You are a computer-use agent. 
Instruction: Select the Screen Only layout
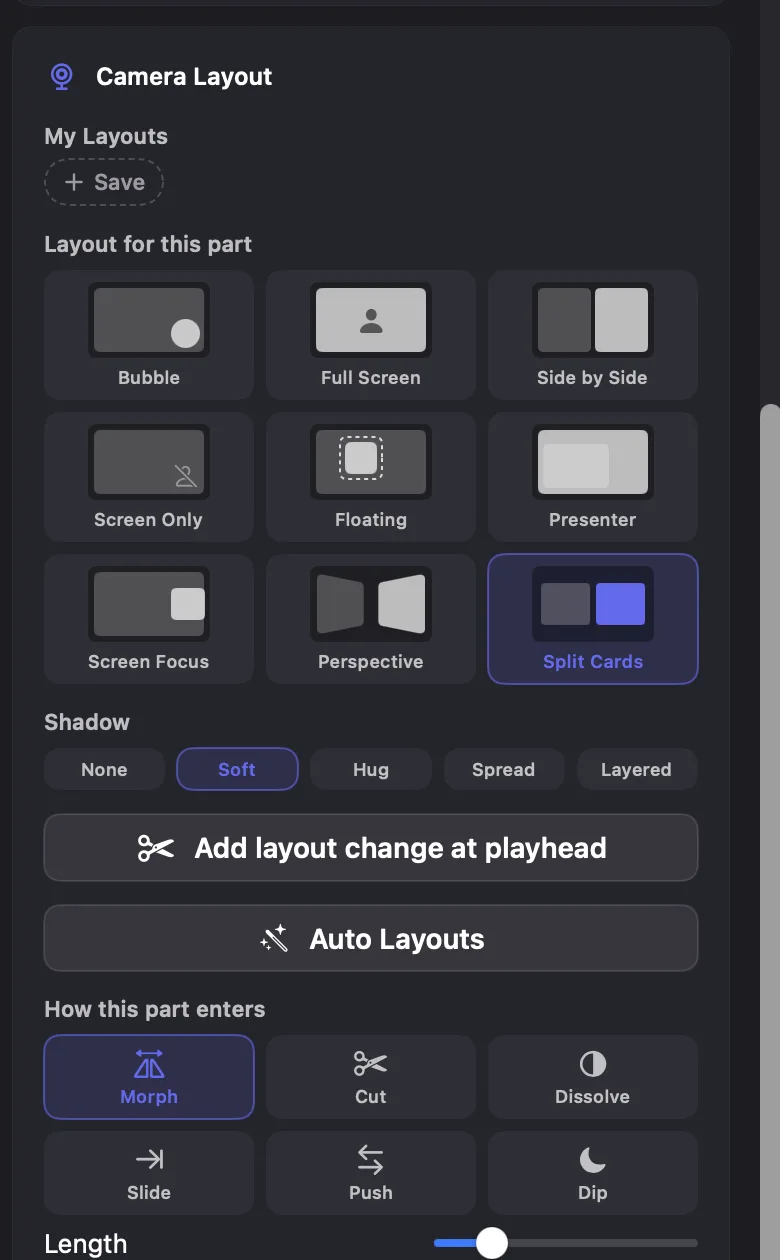coord(149,476)
